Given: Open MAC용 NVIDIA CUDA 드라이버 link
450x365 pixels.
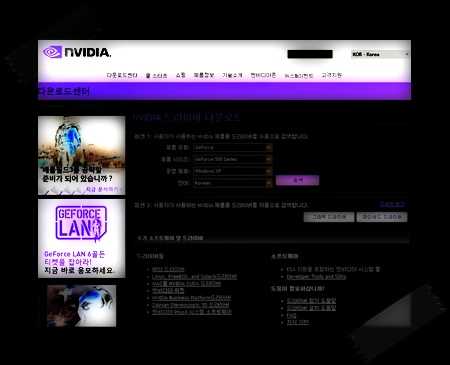Looking at the screenshot, I should [186, 284].
